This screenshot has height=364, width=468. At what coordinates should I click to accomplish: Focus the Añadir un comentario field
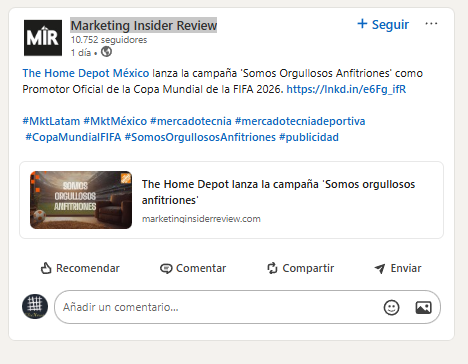247,307
